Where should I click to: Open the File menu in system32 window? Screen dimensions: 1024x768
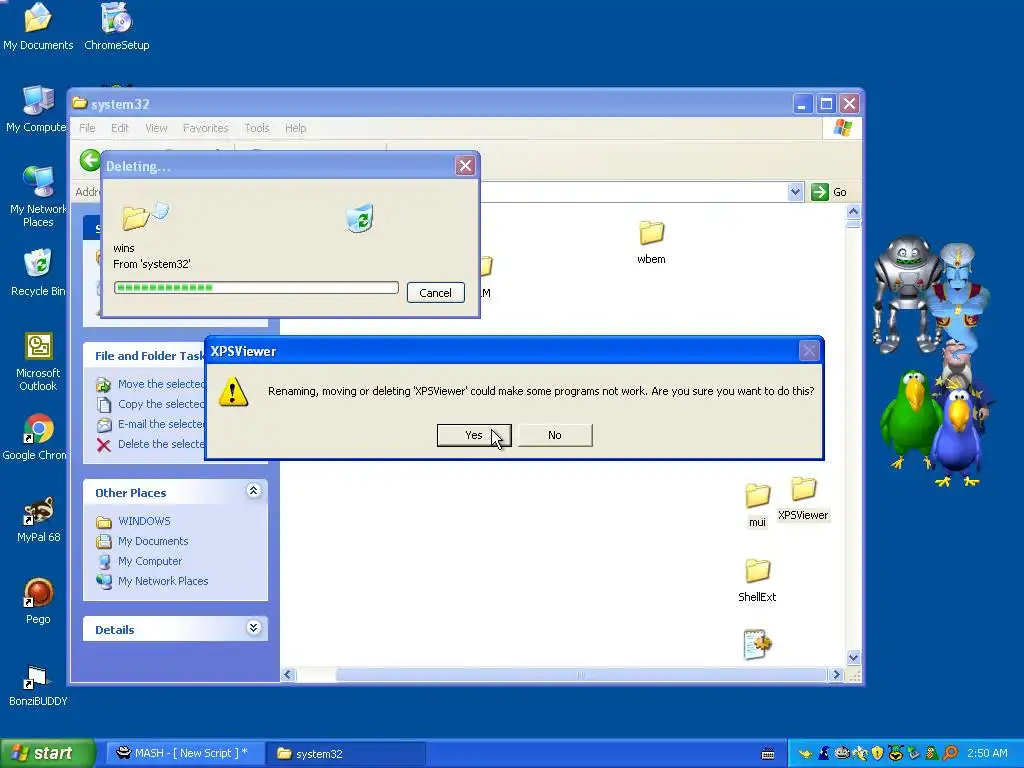click(x=88, y=128)
